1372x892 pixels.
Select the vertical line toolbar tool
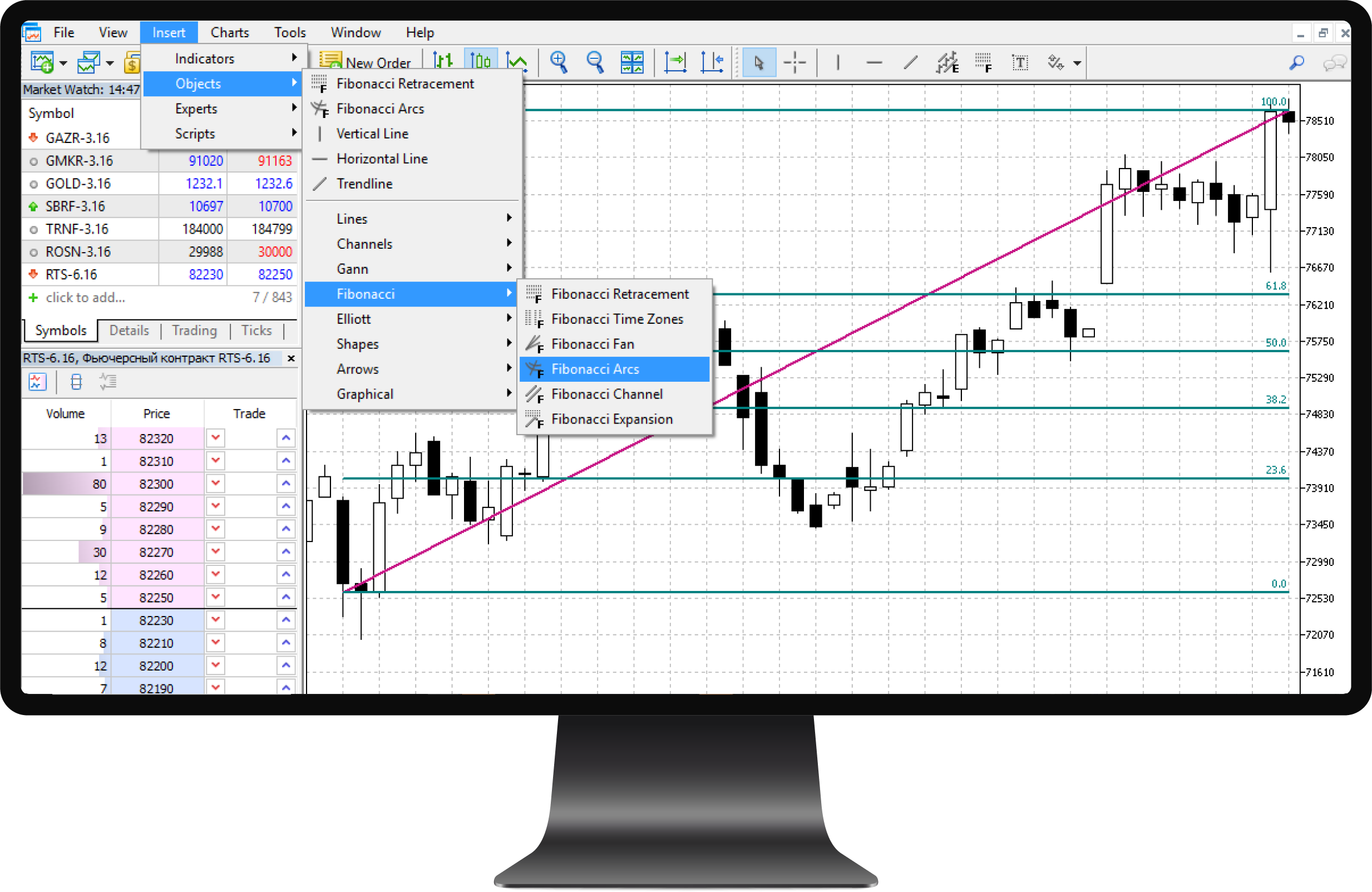pyautogui.click(x=838, y=62)
